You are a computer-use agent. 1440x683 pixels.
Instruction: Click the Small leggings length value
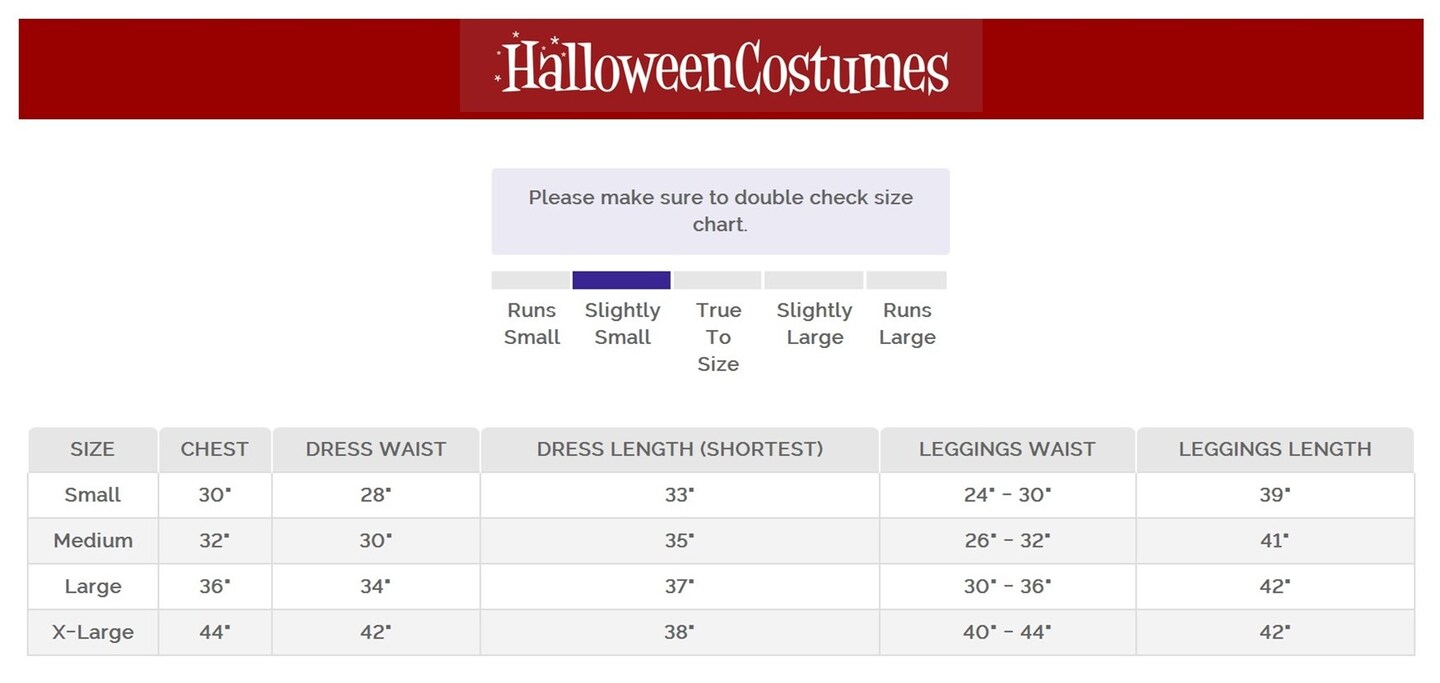point(1274,495)
